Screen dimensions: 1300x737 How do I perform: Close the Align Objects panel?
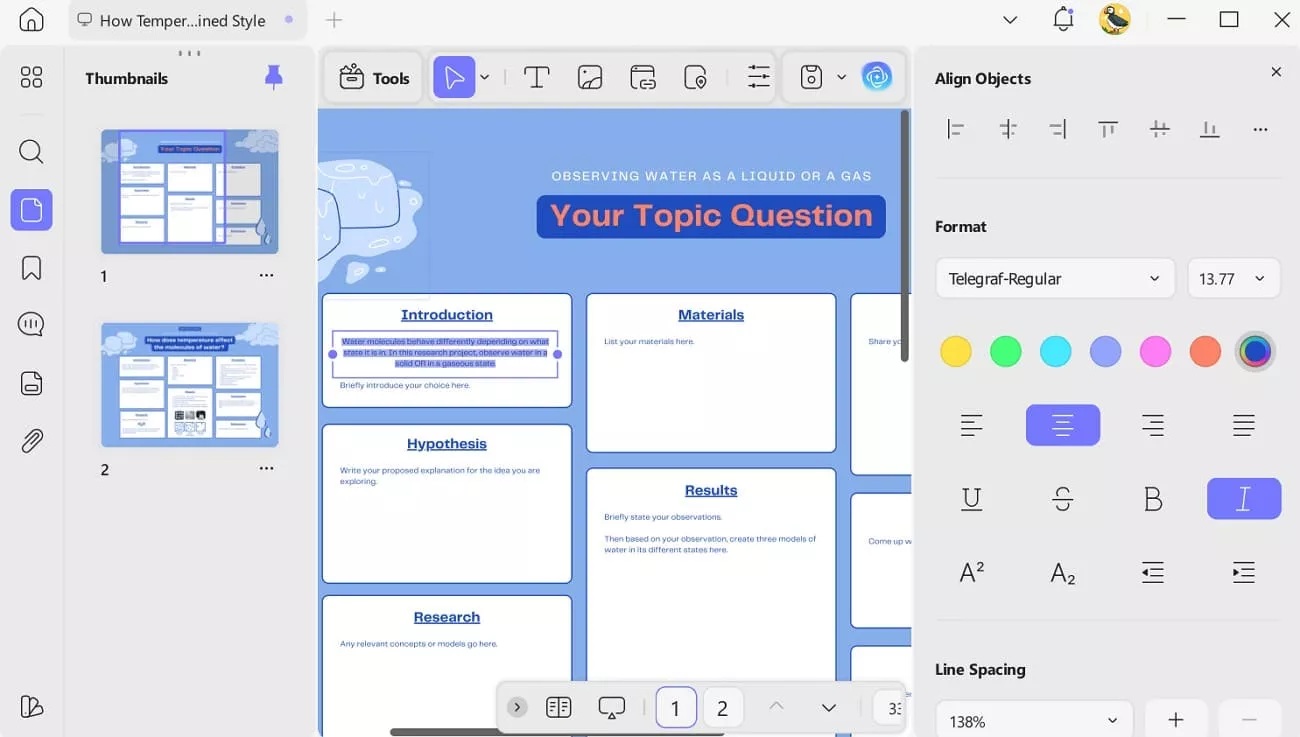[x=1276, y=71]
